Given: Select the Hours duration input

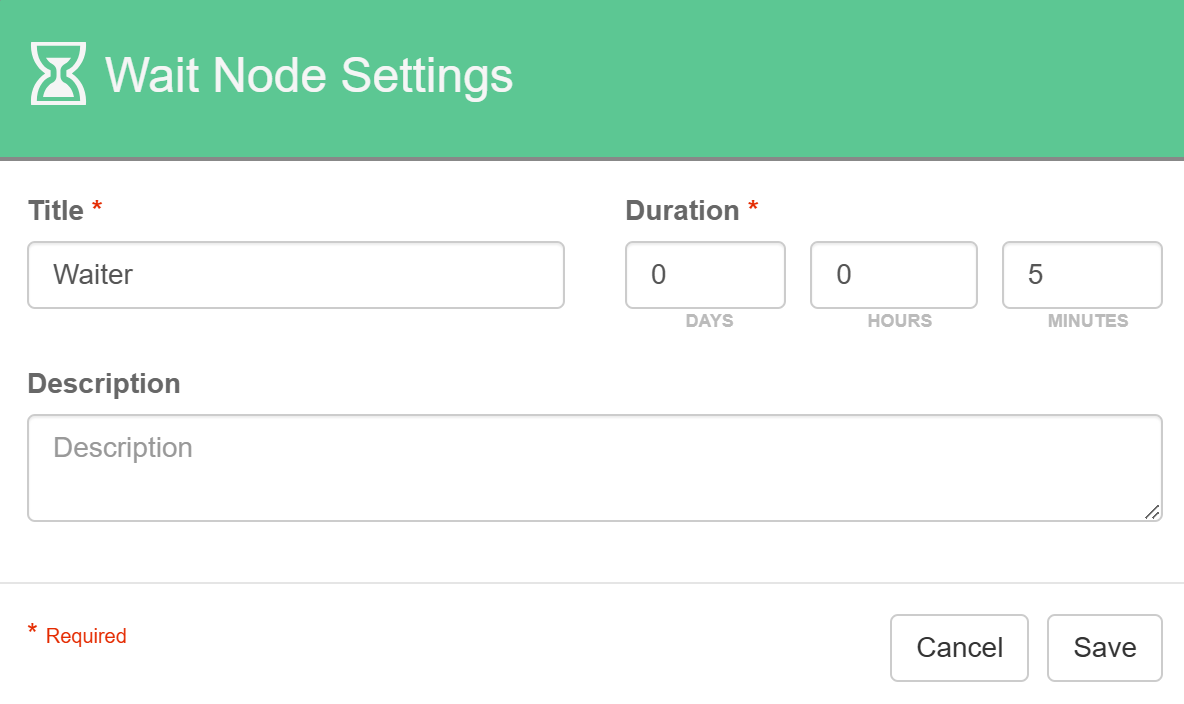Looking at the screenshot, I should click(x=893, y=275).
